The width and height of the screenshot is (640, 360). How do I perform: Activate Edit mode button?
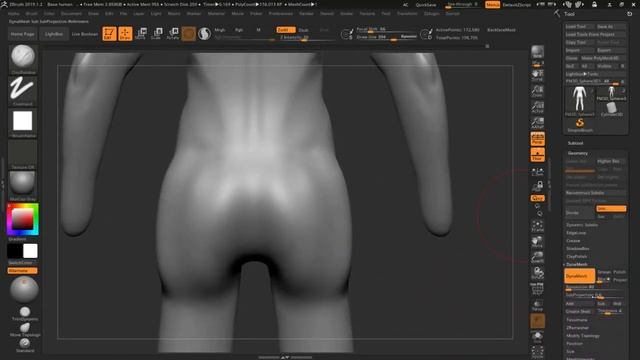109,33
